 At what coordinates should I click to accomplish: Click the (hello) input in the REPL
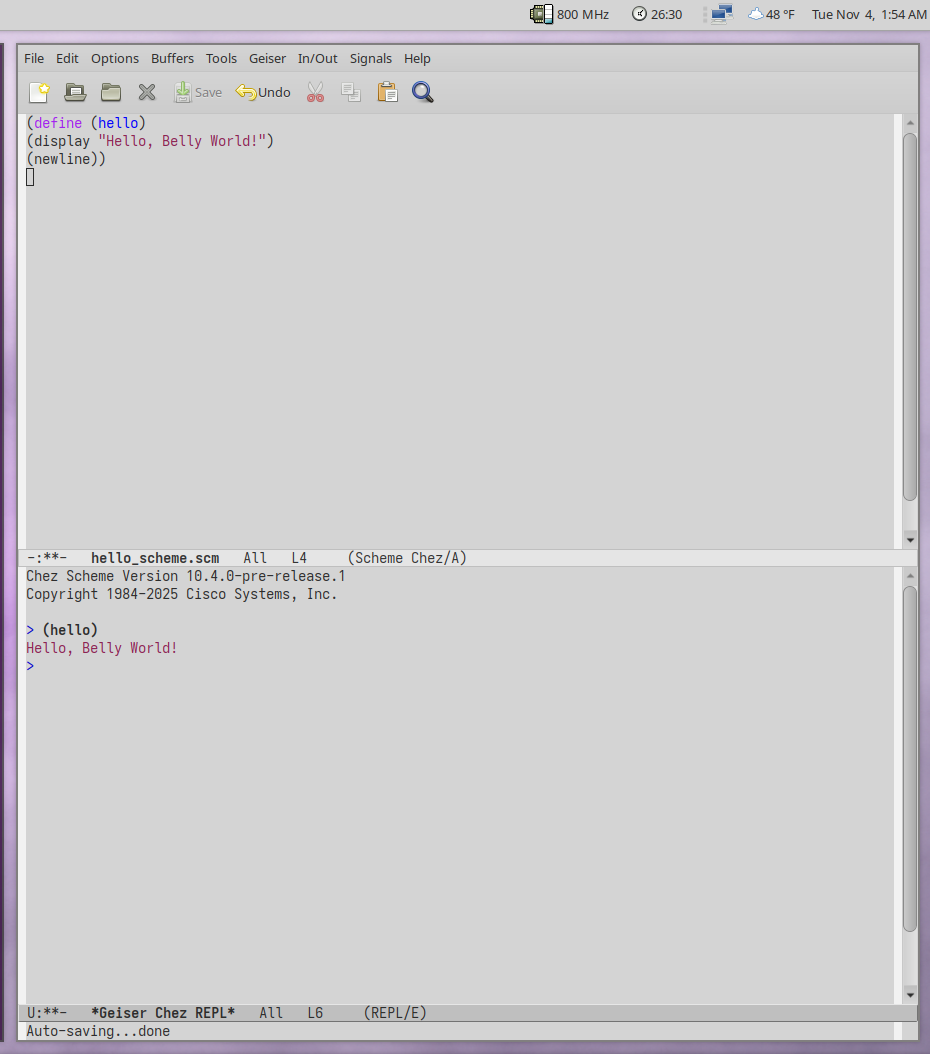[70, 630]
